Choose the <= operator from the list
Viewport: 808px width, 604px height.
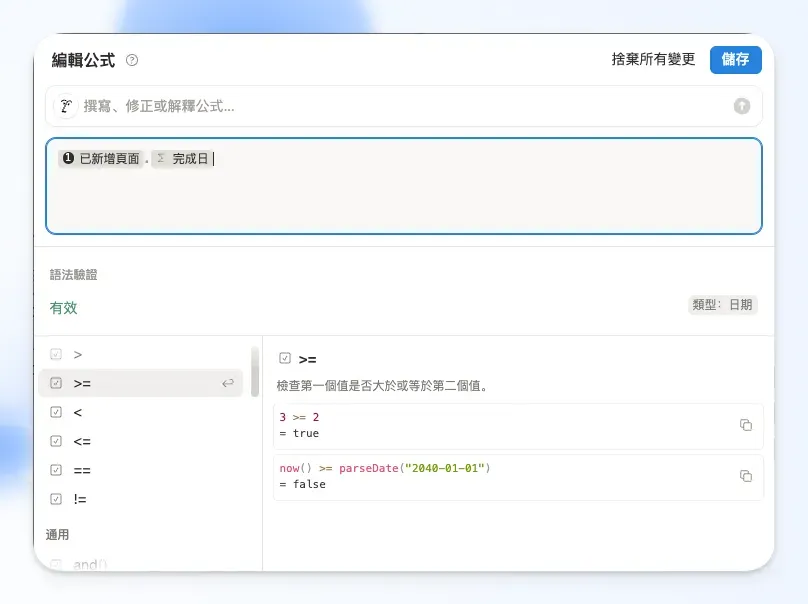pos(141,441)
